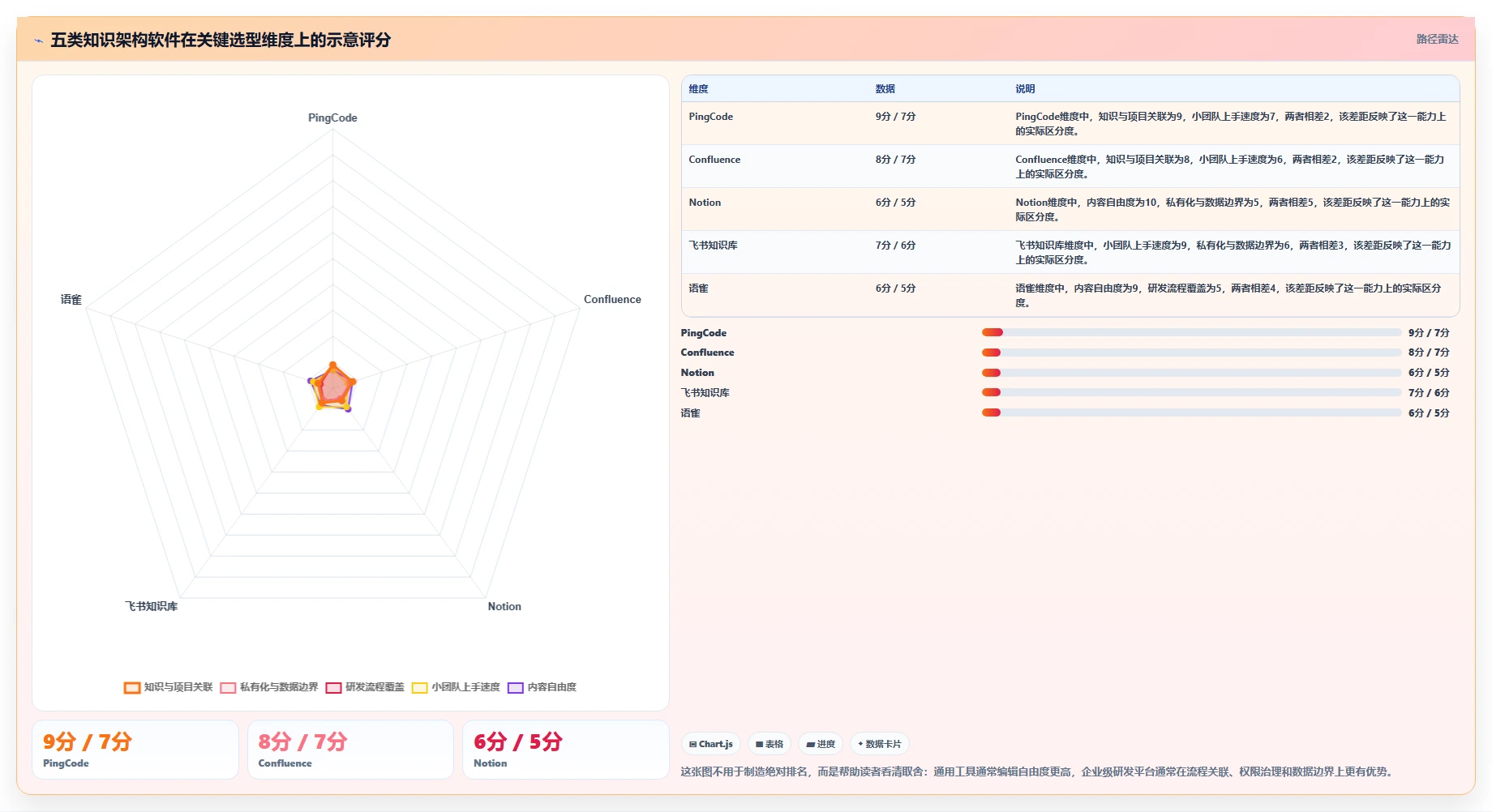Screen dimensions: 1492x812
Task: Click the page title 五类知识架构软件 heading
Action: point(221,40)
